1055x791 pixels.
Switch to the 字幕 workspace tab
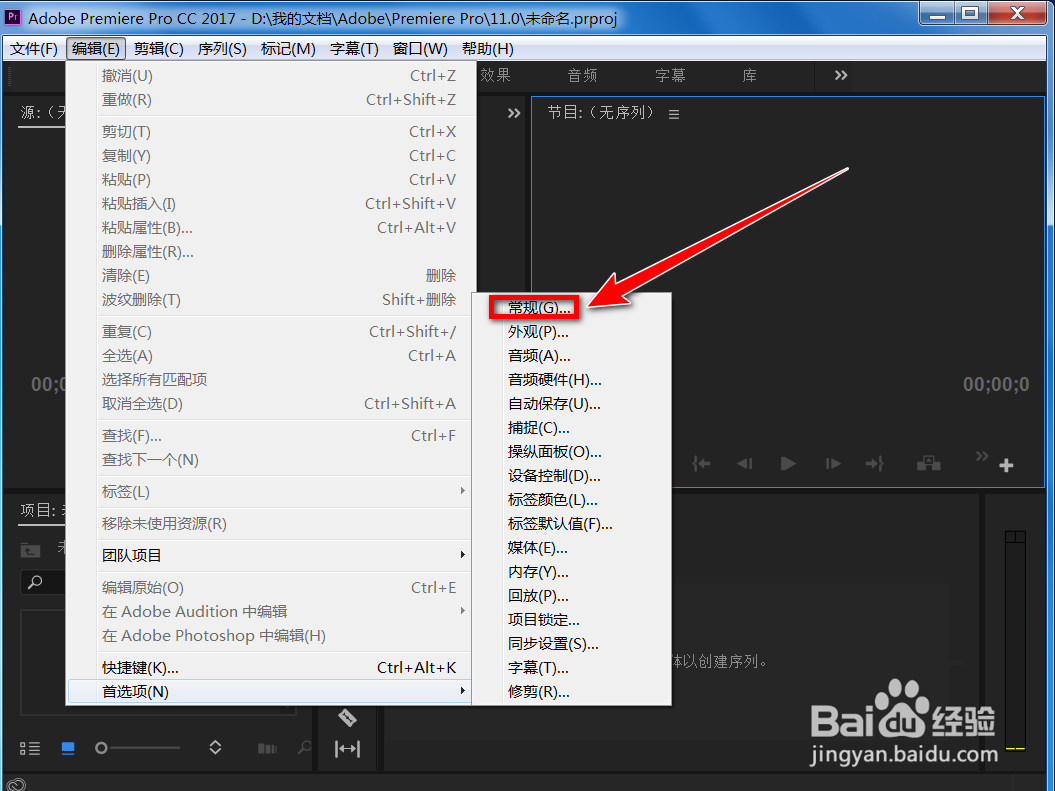(x=670, y=75)
